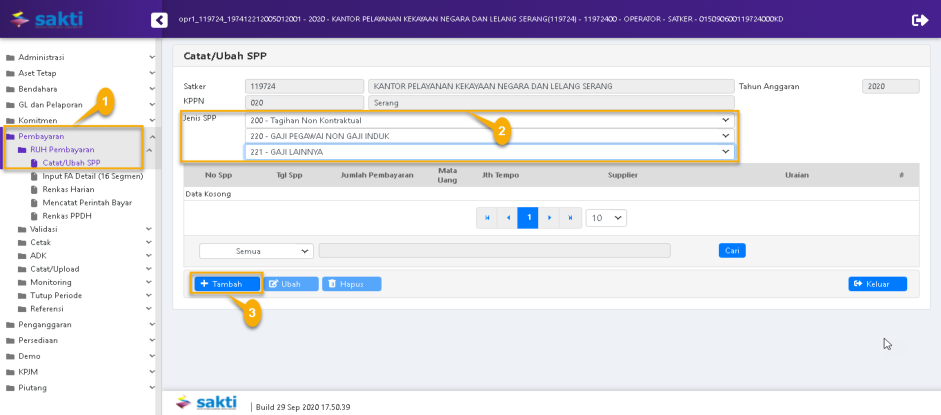The width and height of the screenshot is (941, 415).
Task: Collapse the sidebar with the arrow icon
Action: 158,20
